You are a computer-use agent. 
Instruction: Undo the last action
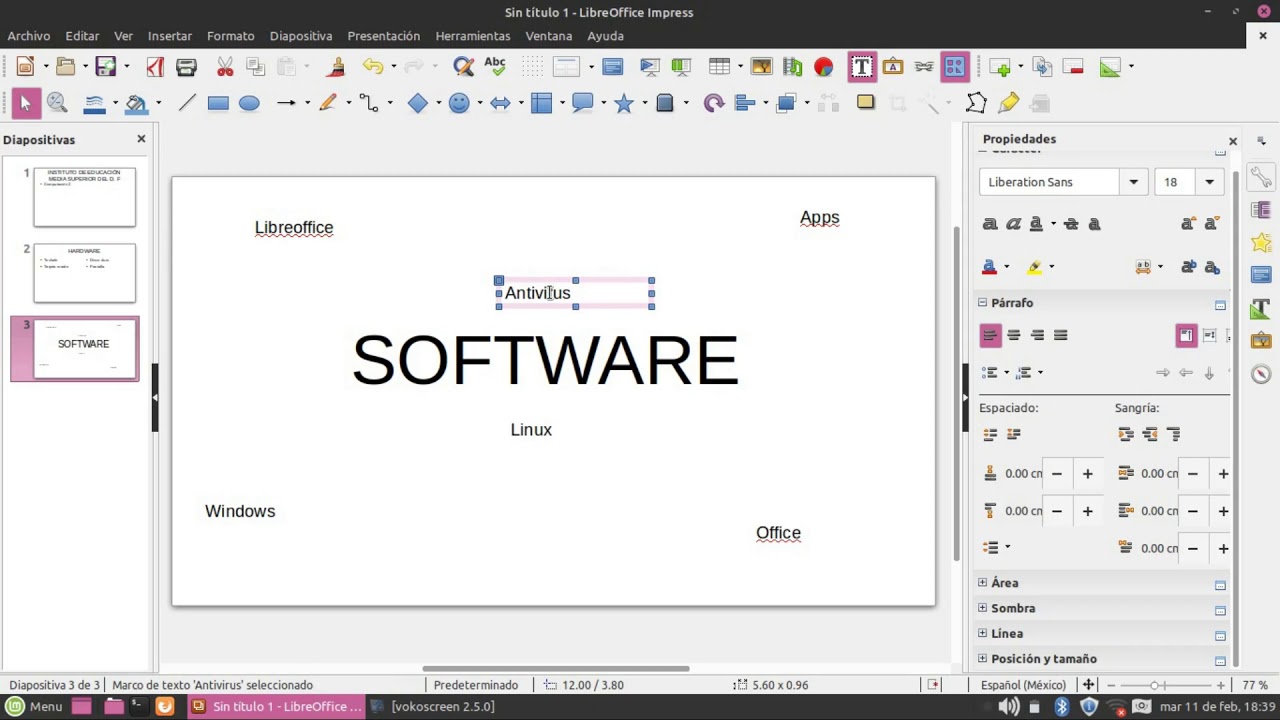click(373, 67)
